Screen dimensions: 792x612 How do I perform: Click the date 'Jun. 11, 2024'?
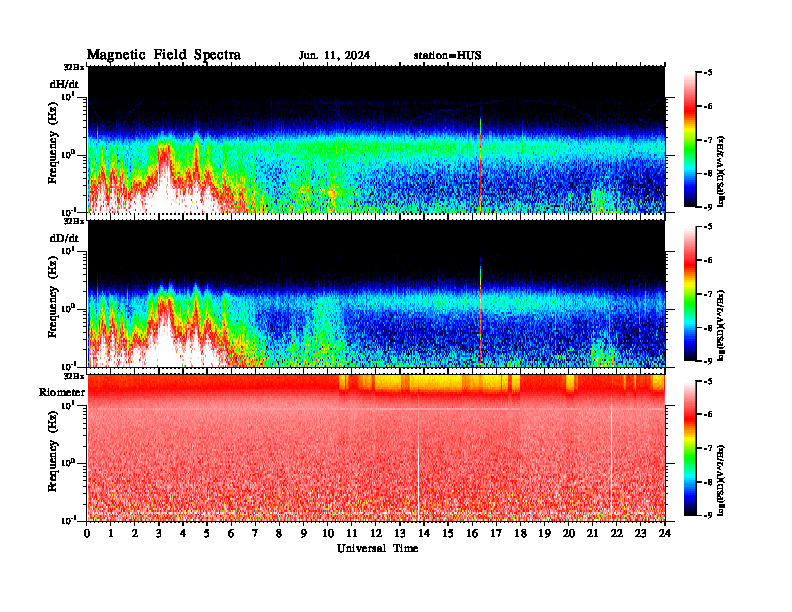pyautogui.click(x=334, y=56)
